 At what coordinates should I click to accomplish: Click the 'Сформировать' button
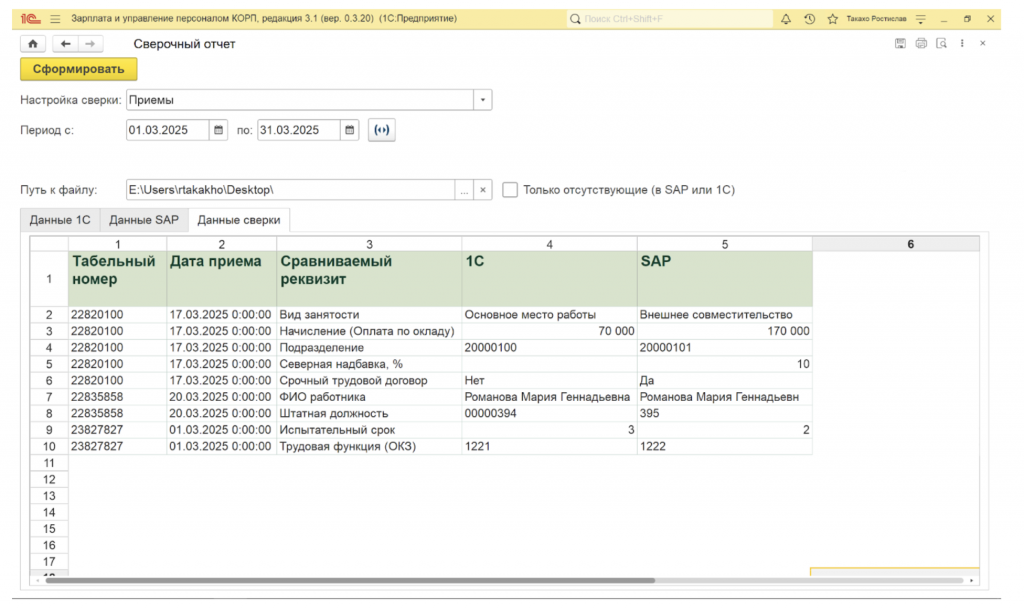tap(78, 69)
